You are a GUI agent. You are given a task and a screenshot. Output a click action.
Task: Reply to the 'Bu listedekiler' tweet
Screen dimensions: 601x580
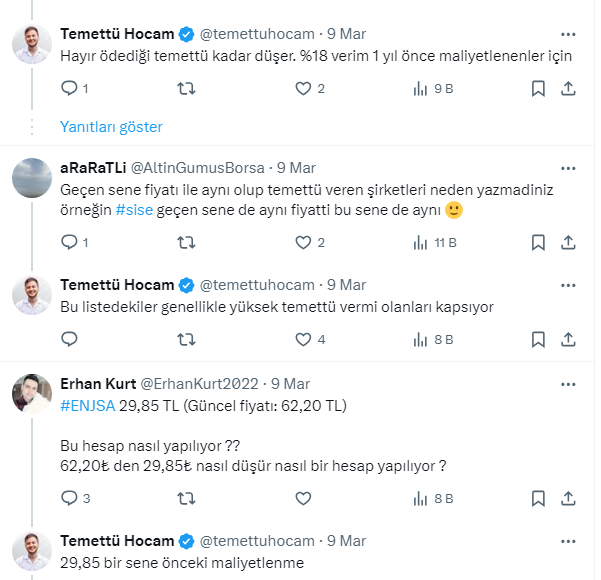coord(69,339)
